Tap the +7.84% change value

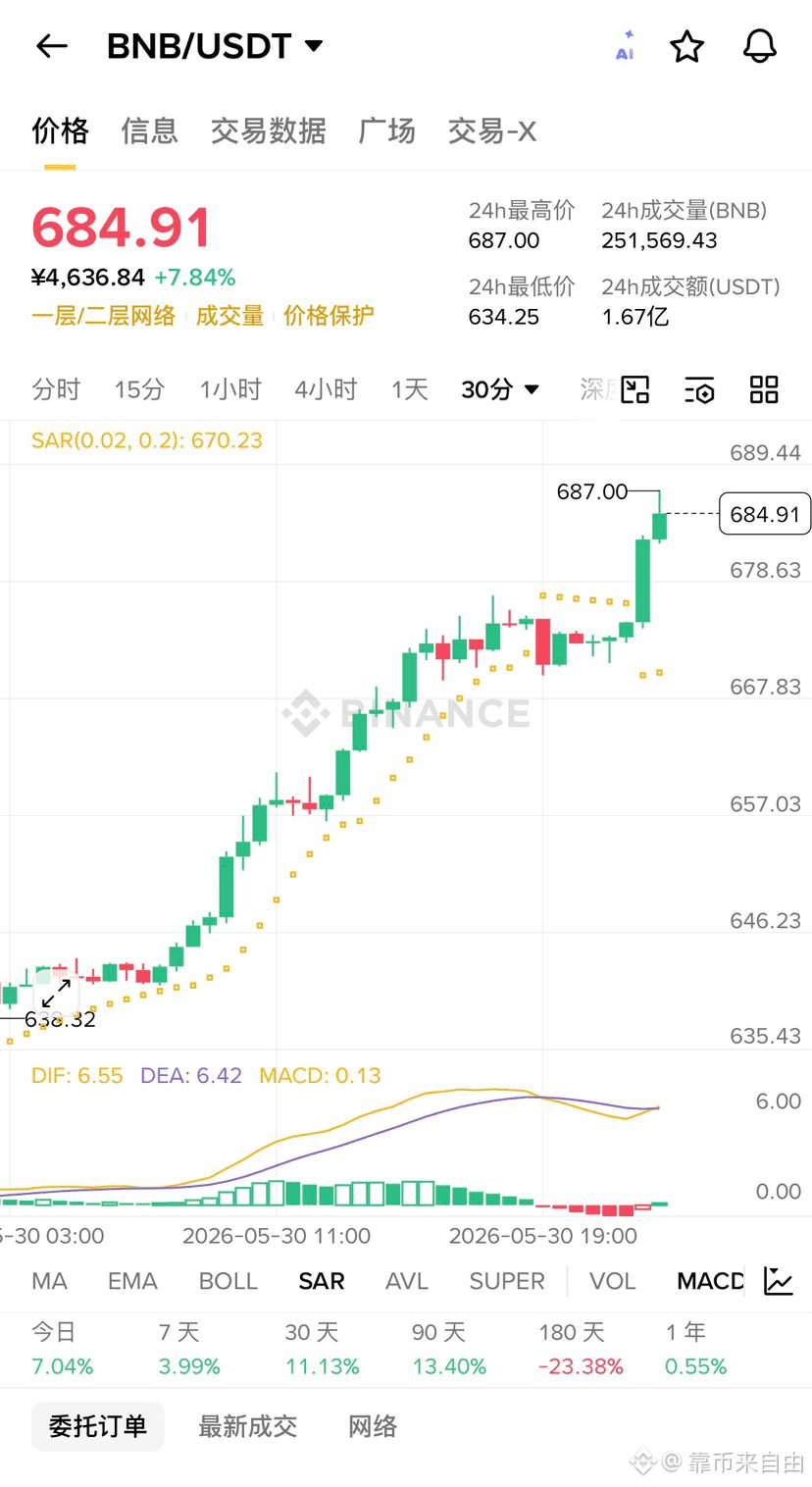click(195, 278)
